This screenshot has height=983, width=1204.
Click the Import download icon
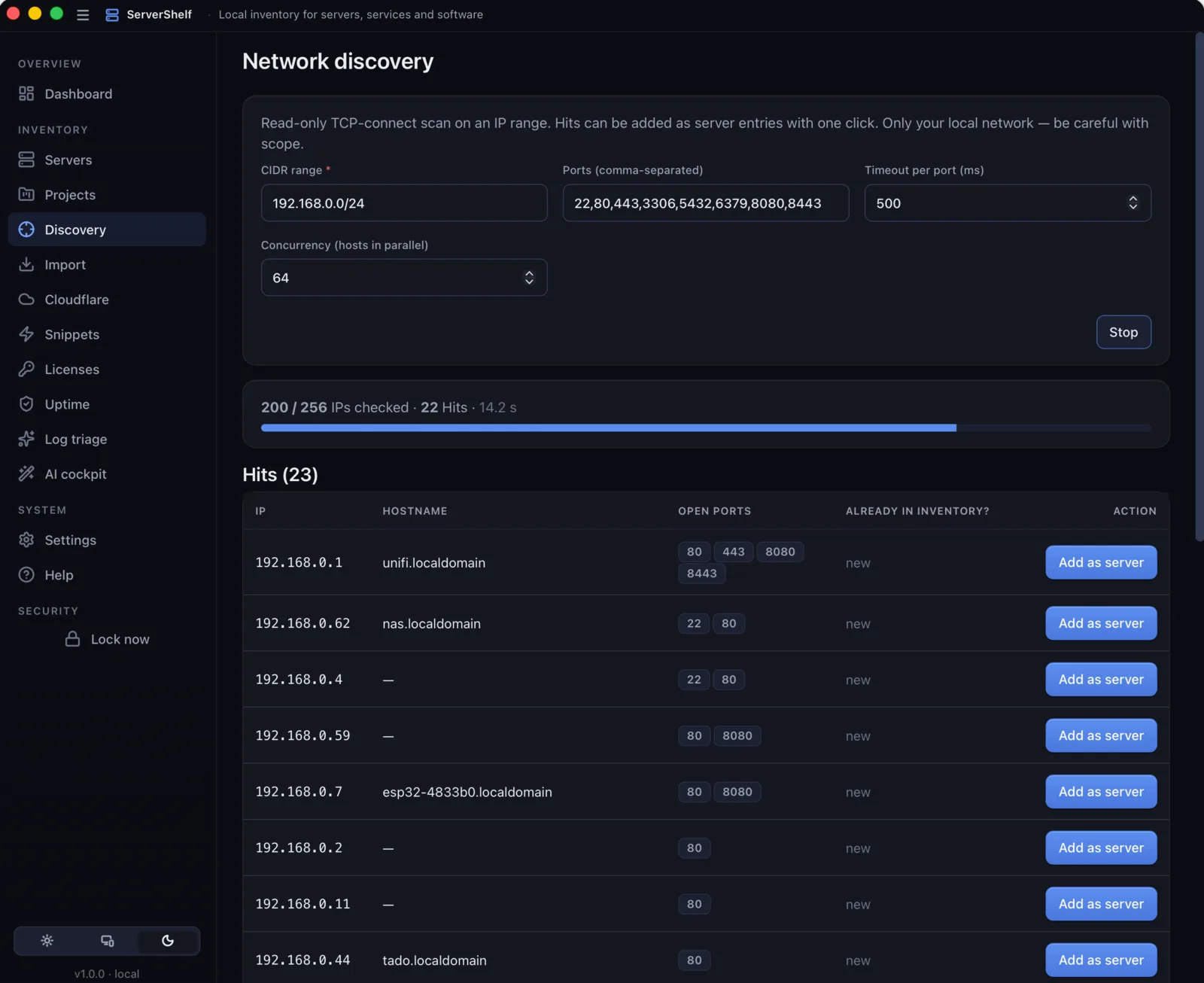click(26, 264)
